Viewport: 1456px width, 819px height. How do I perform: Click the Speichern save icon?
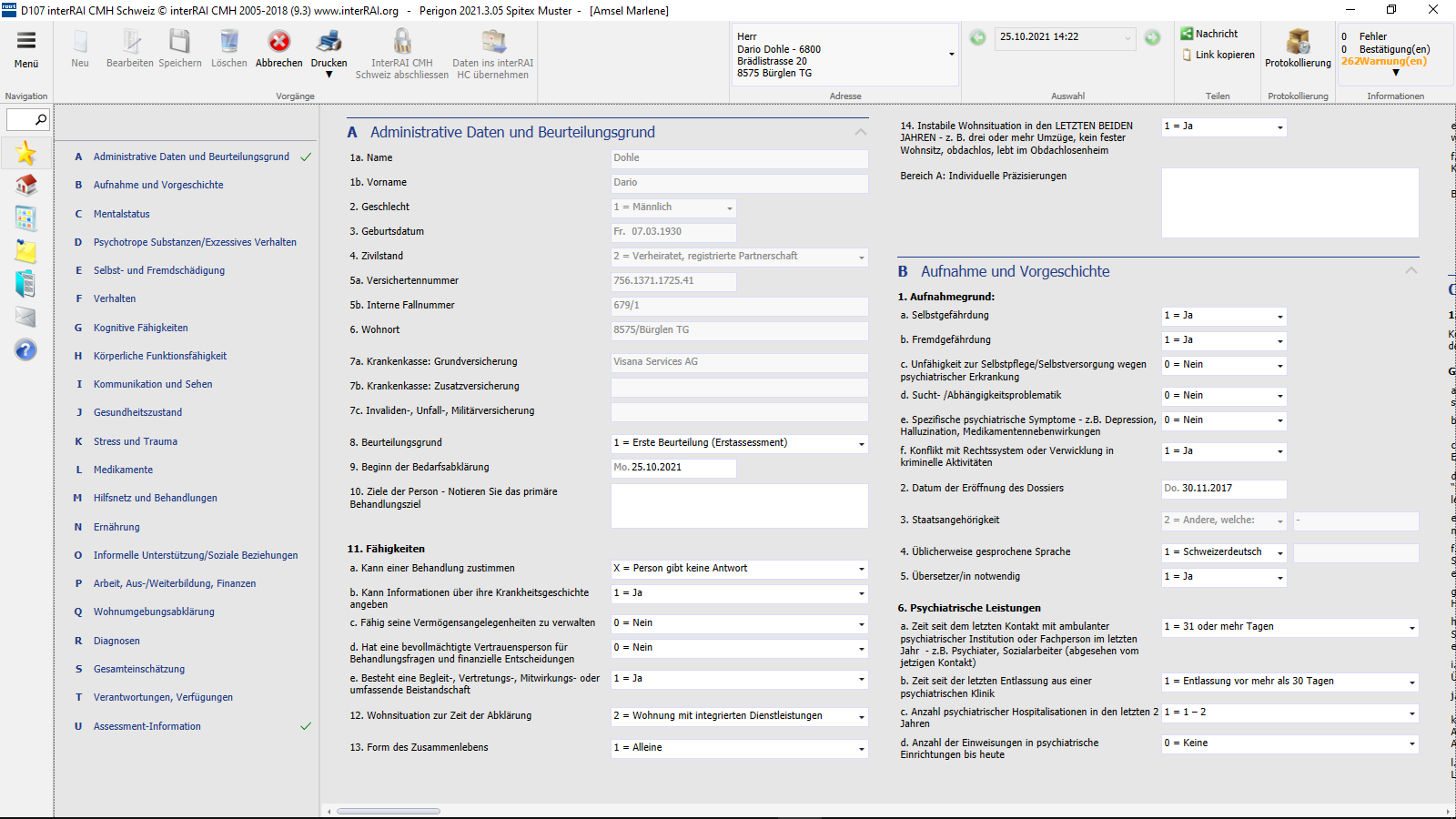(x=179, y=41)
